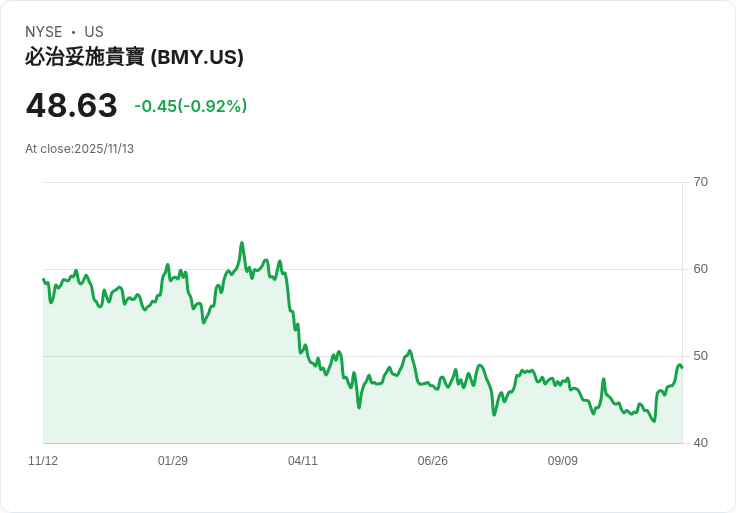Select the 04/11 date on time axis

click(303, 461)
